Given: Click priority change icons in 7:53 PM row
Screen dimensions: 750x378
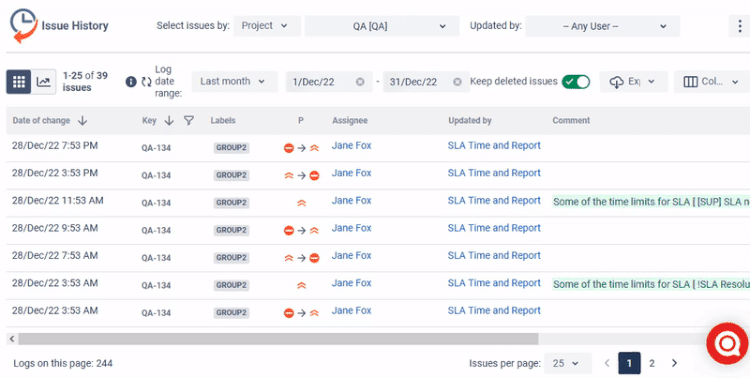Looking at the screenshot, I should point(301,148).
